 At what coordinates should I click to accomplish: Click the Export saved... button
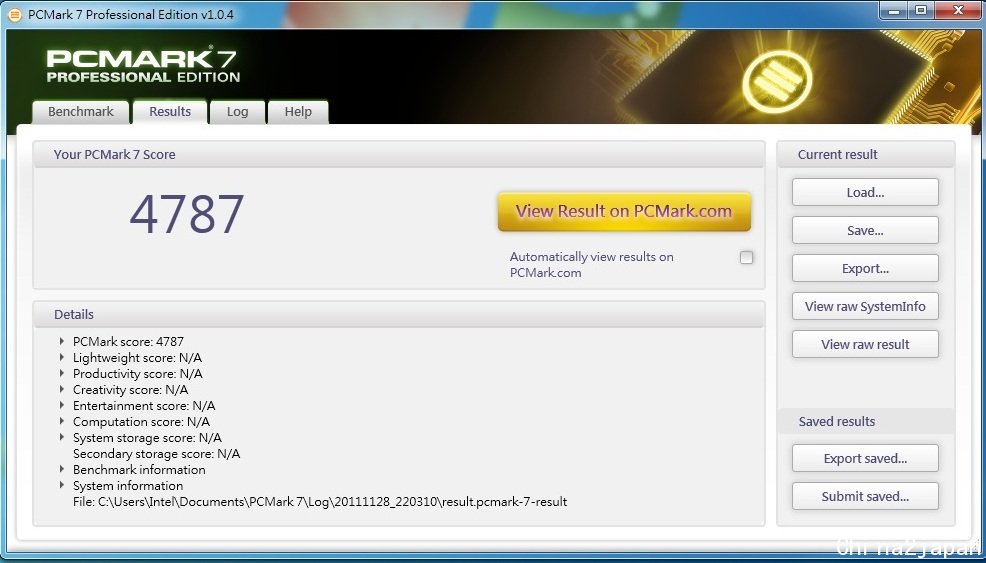click(865, 459)
